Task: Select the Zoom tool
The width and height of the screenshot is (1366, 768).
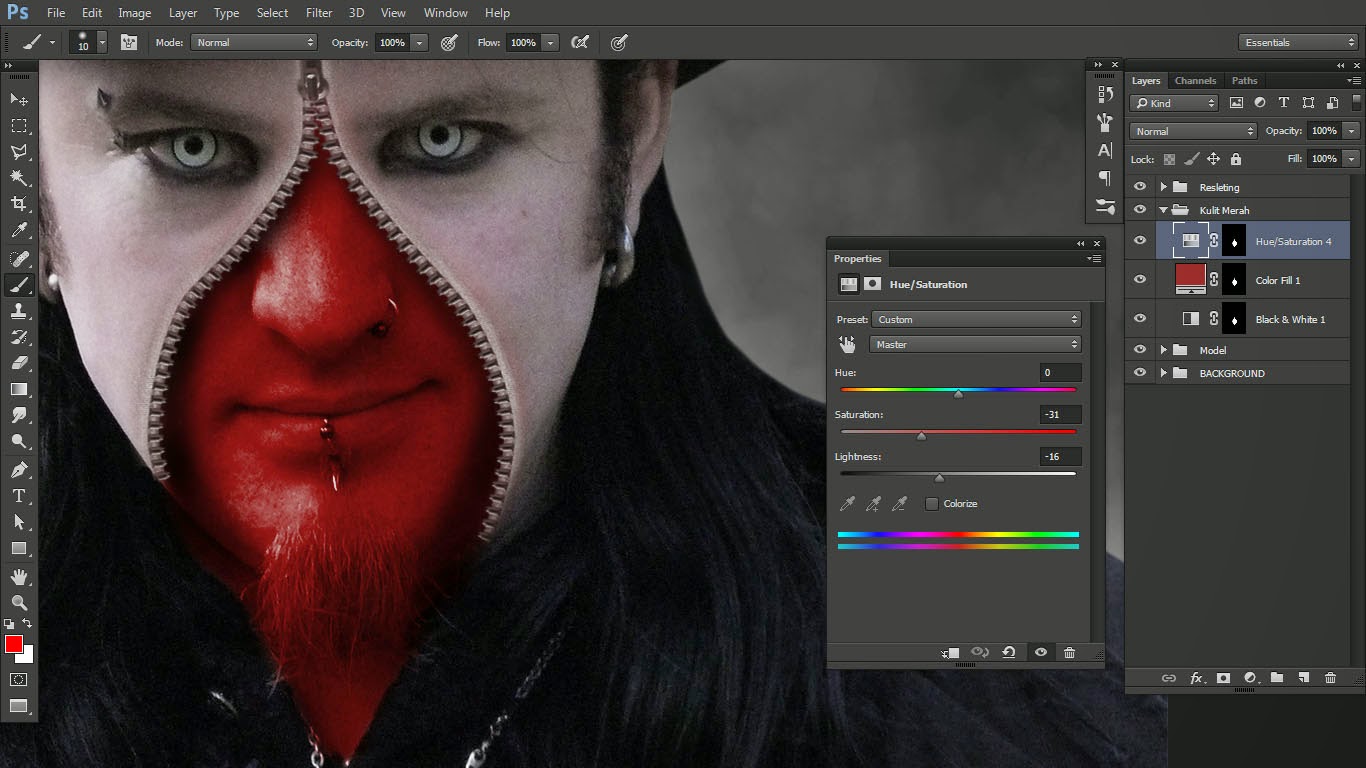Action: point(19,603)
